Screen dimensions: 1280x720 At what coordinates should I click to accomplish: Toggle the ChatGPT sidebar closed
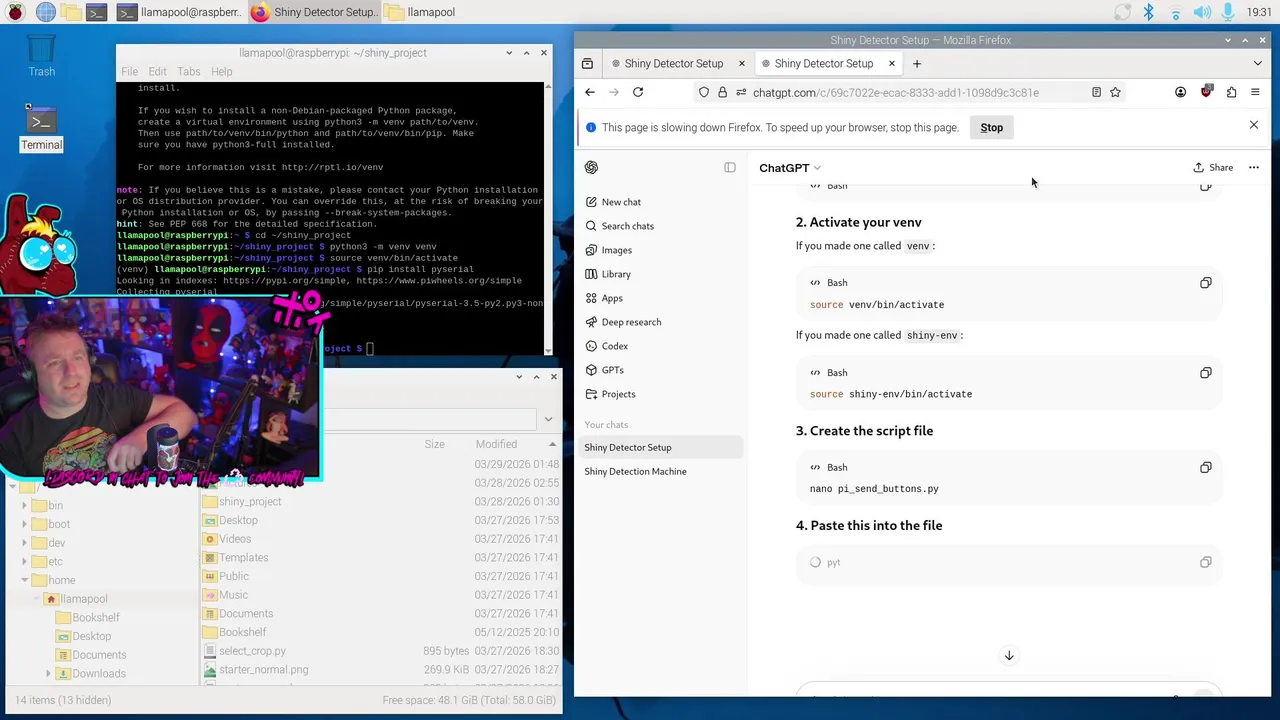coord(730,167)
